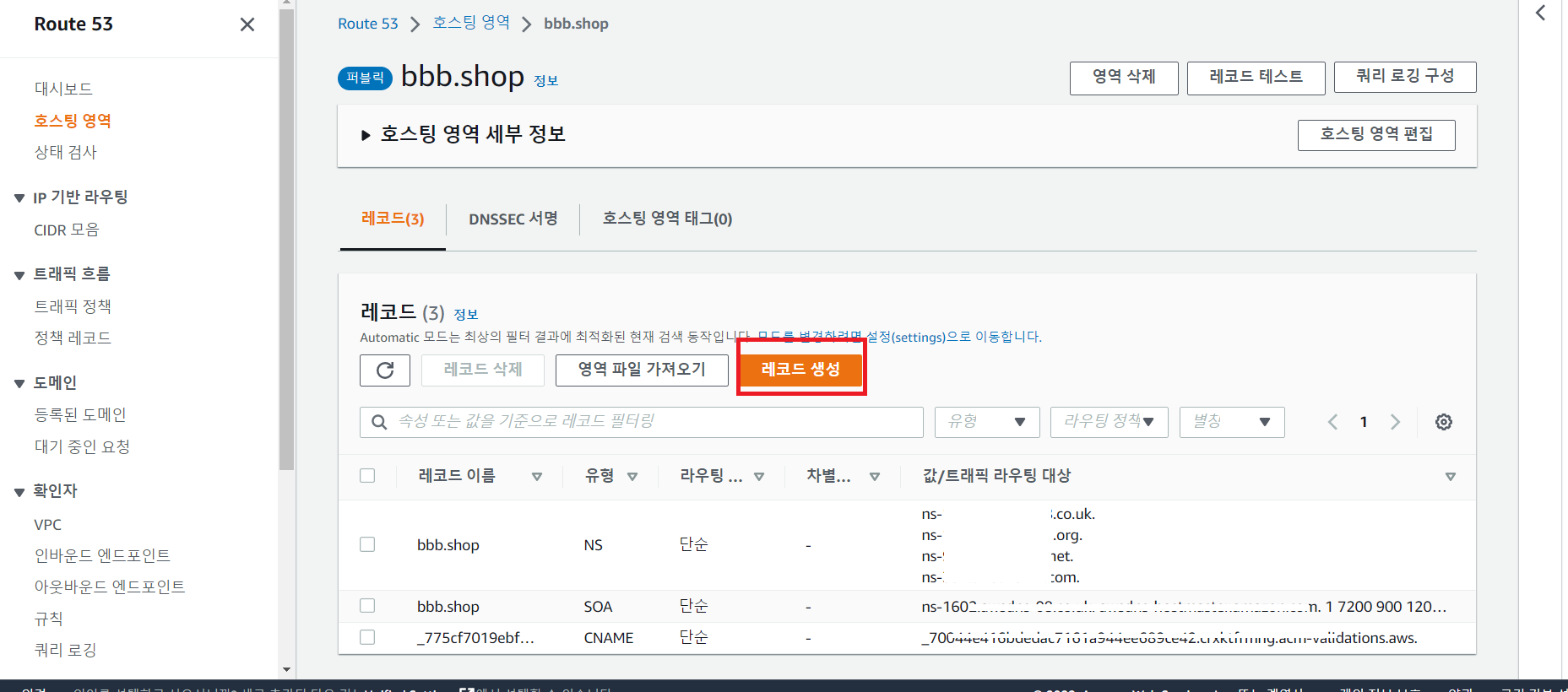Sort by 유형 column arrow
1568x692 pixels.
point(632,477)
